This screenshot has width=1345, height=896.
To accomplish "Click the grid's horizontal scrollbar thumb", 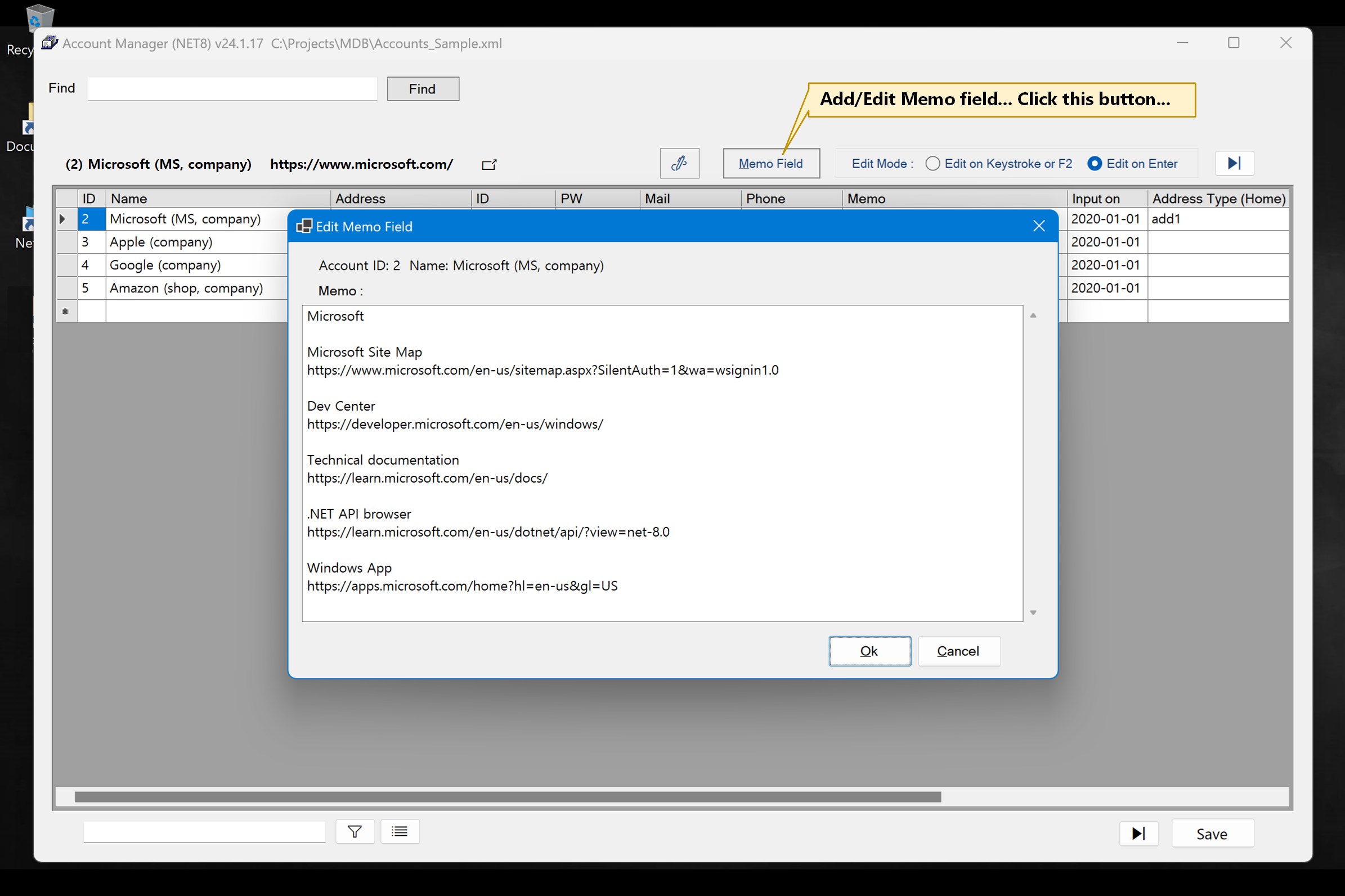I will click(508, 796).
